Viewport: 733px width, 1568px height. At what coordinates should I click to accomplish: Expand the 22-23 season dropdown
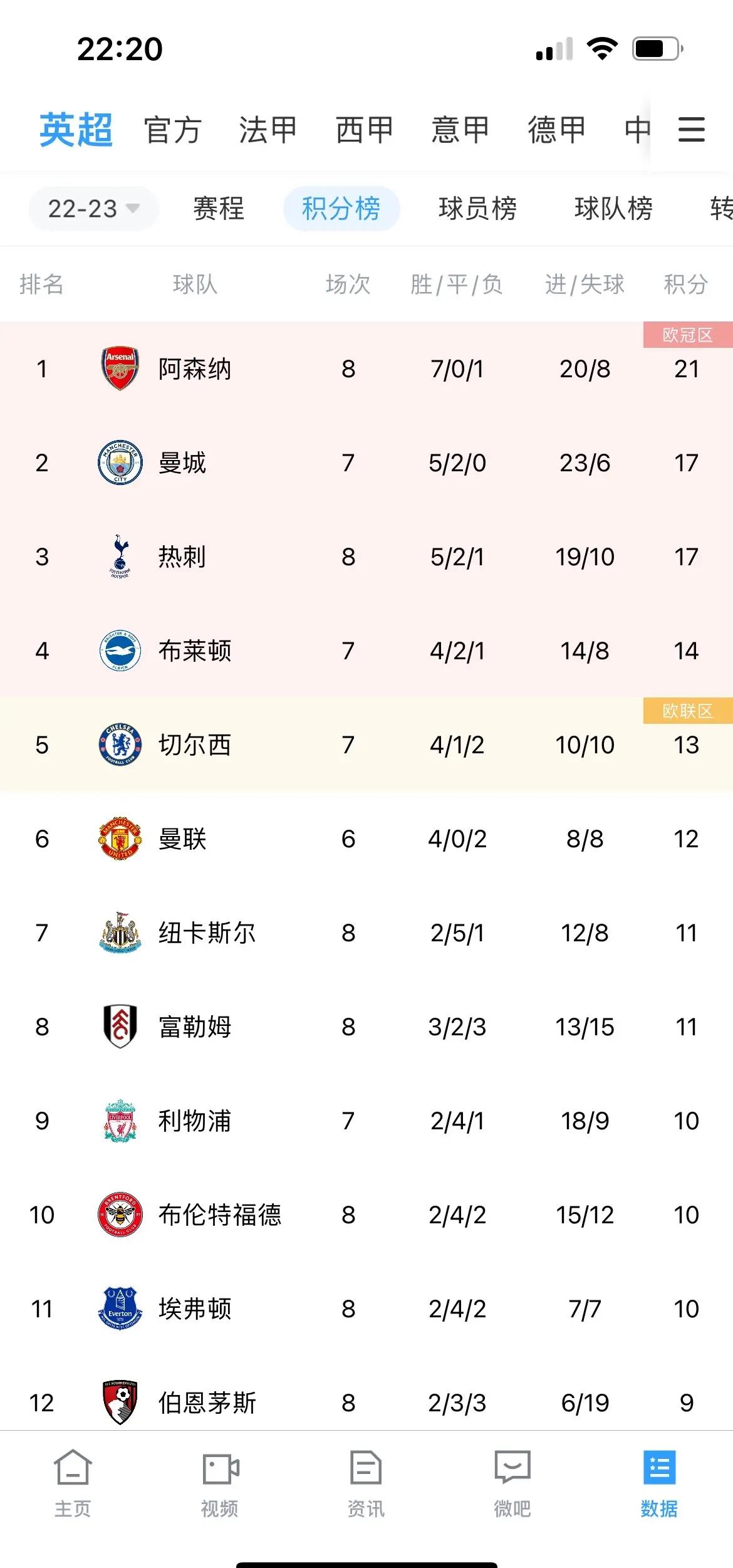tap(93, 209)
